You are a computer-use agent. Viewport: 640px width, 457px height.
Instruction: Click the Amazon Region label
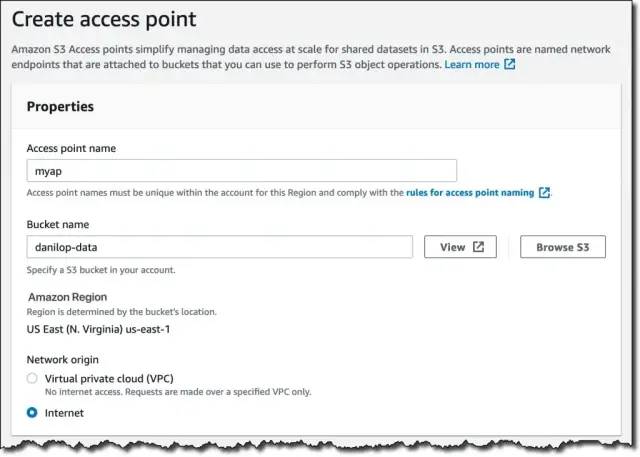click(x=68, y=297)
